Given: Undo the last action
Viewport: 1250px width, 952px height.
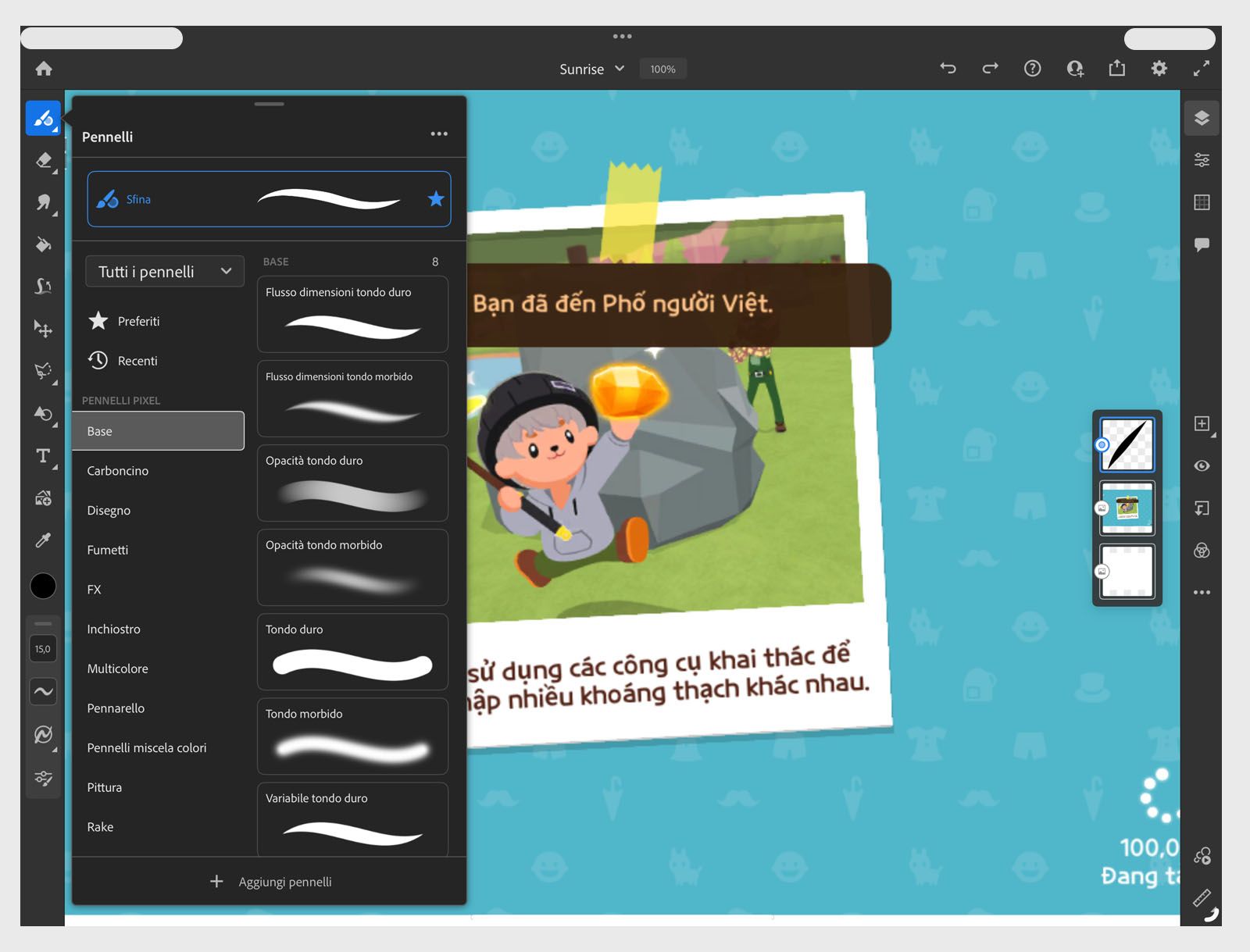Looking at the screenshot, I should click(948, 69).
